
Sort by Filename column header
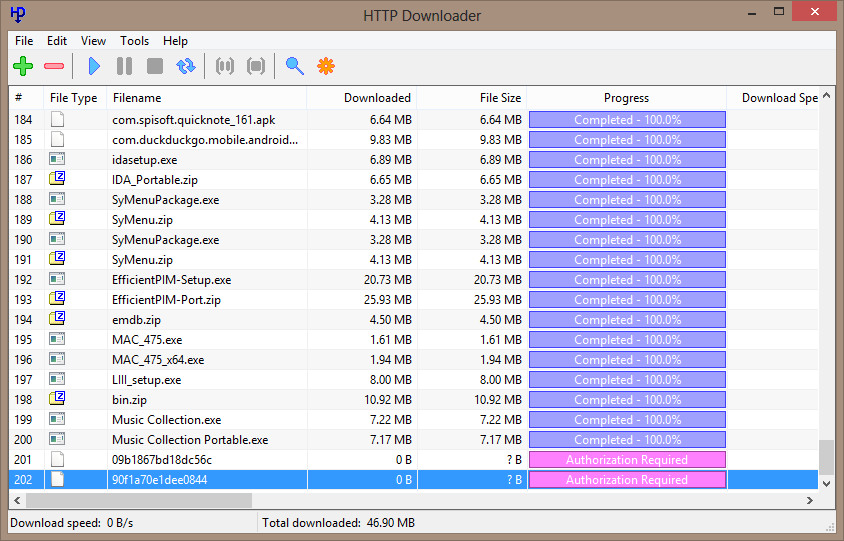point(207,98)
